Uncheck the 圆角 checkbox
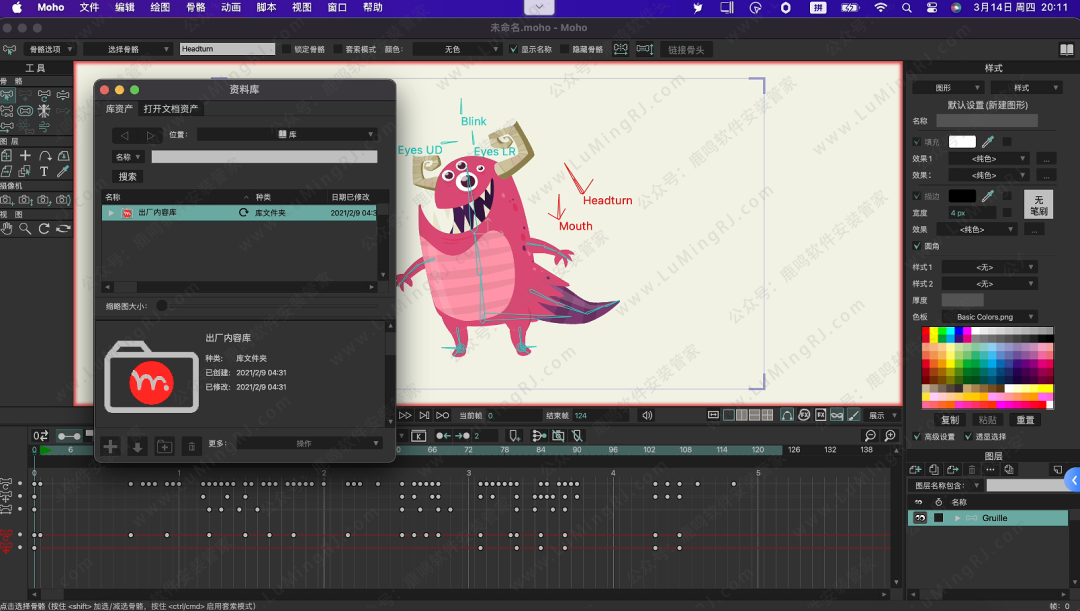This screenshot has width=1080, height=611. click(917, 246)
